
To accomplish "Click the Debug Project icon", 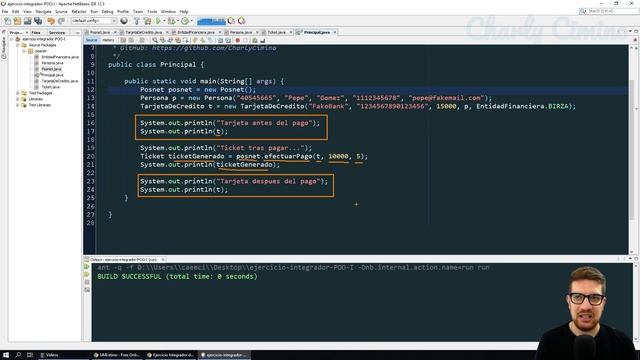I will pos(171,21).
